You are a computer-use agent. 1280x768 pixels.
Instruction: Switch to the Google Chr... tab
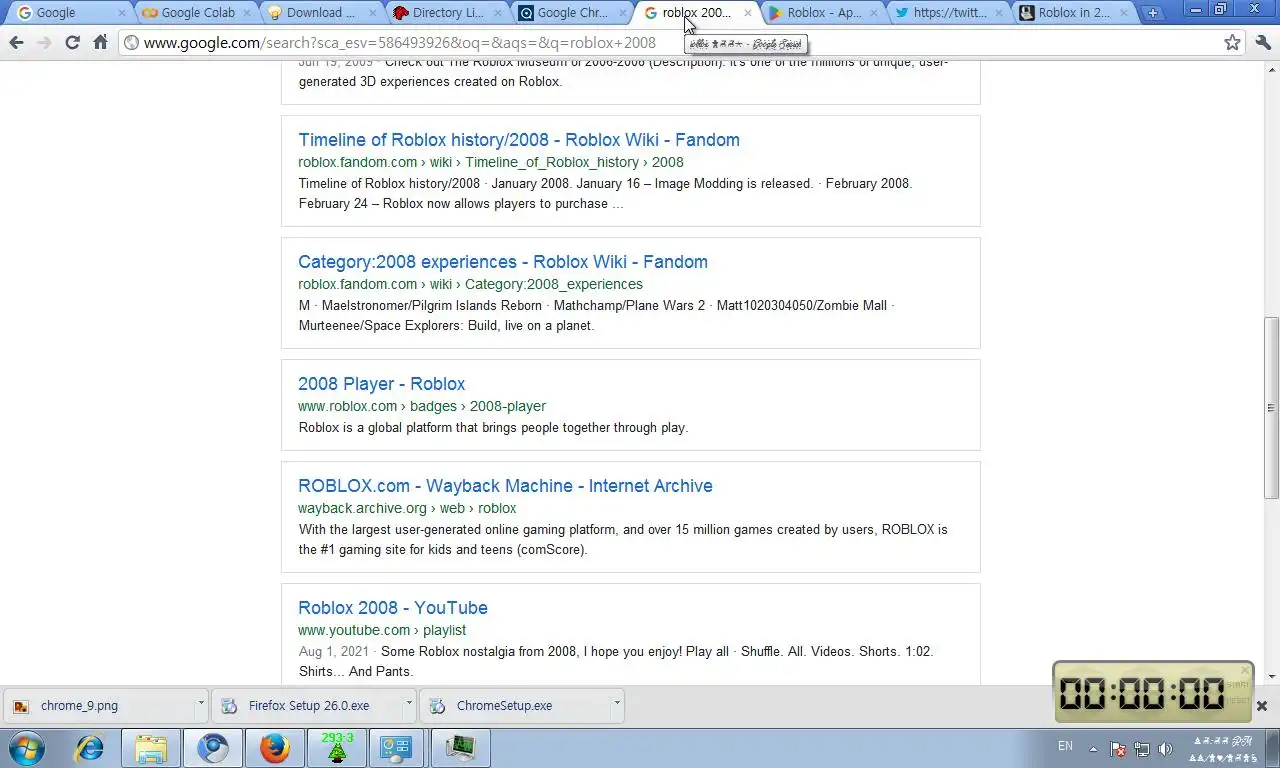pos(568,13)
